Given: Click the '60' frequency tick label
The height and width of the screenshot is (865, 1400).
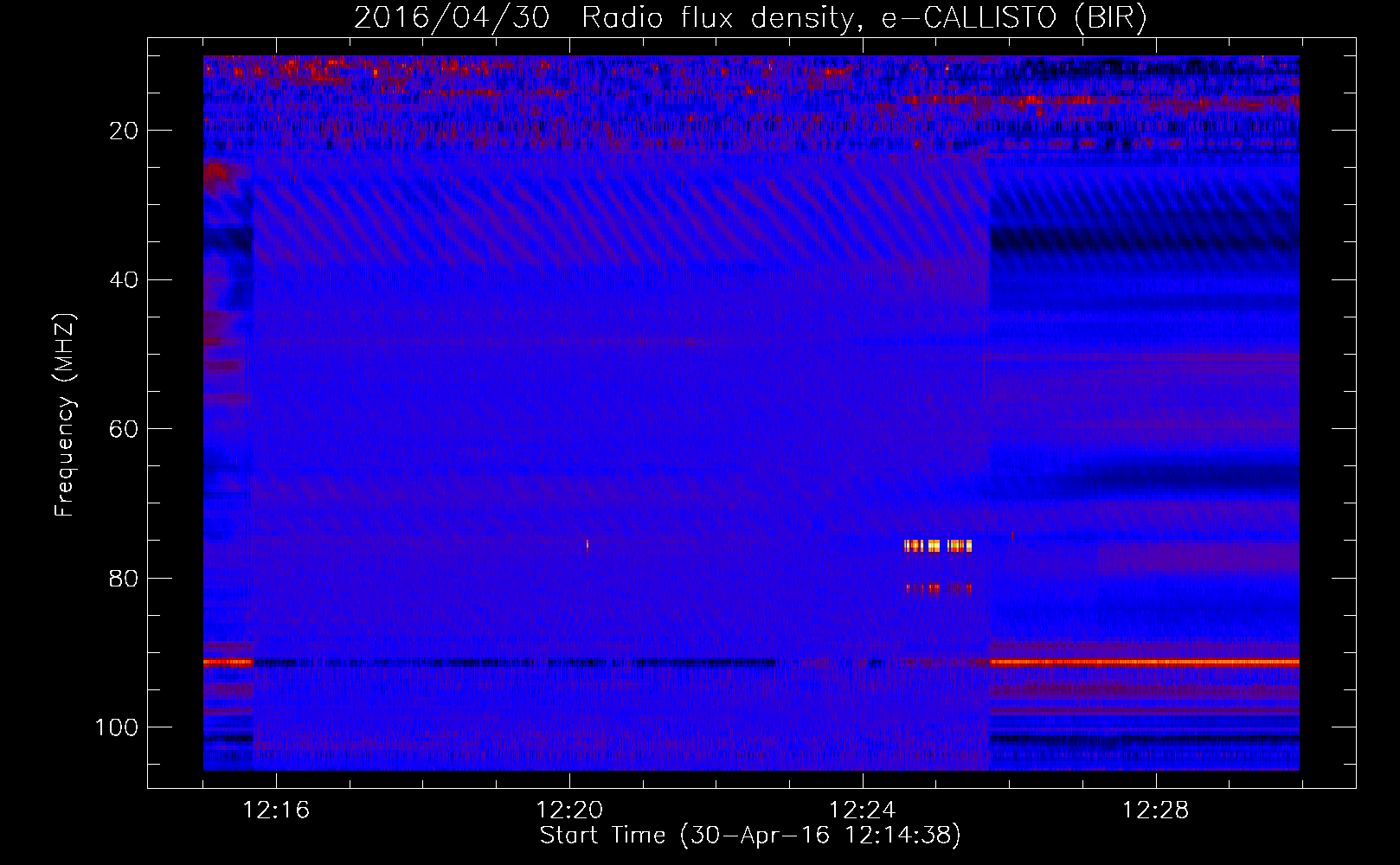Looking at the screenshot, I should 125,430.
